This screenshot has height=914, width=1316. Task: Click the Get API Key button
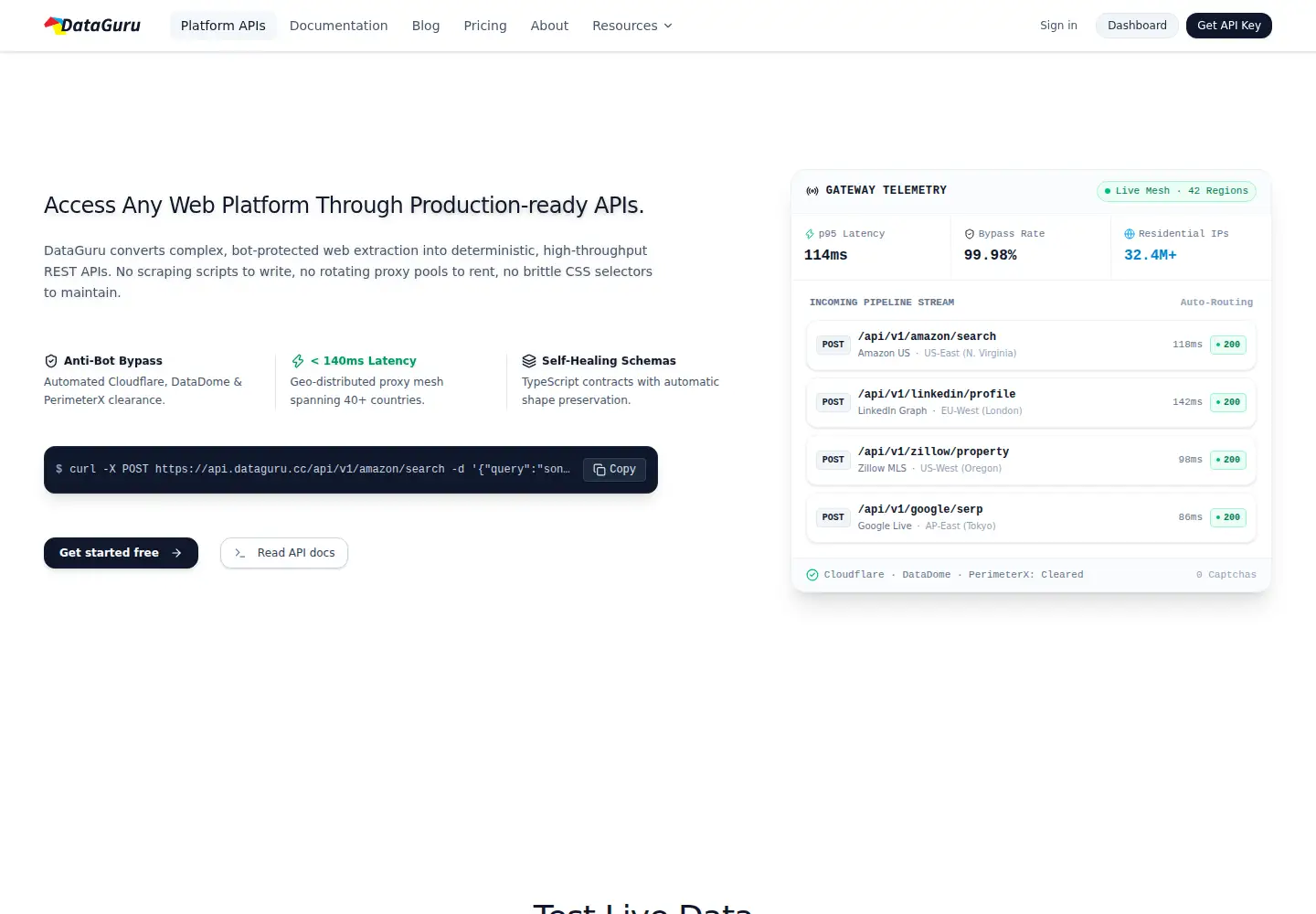(1229, 26)
